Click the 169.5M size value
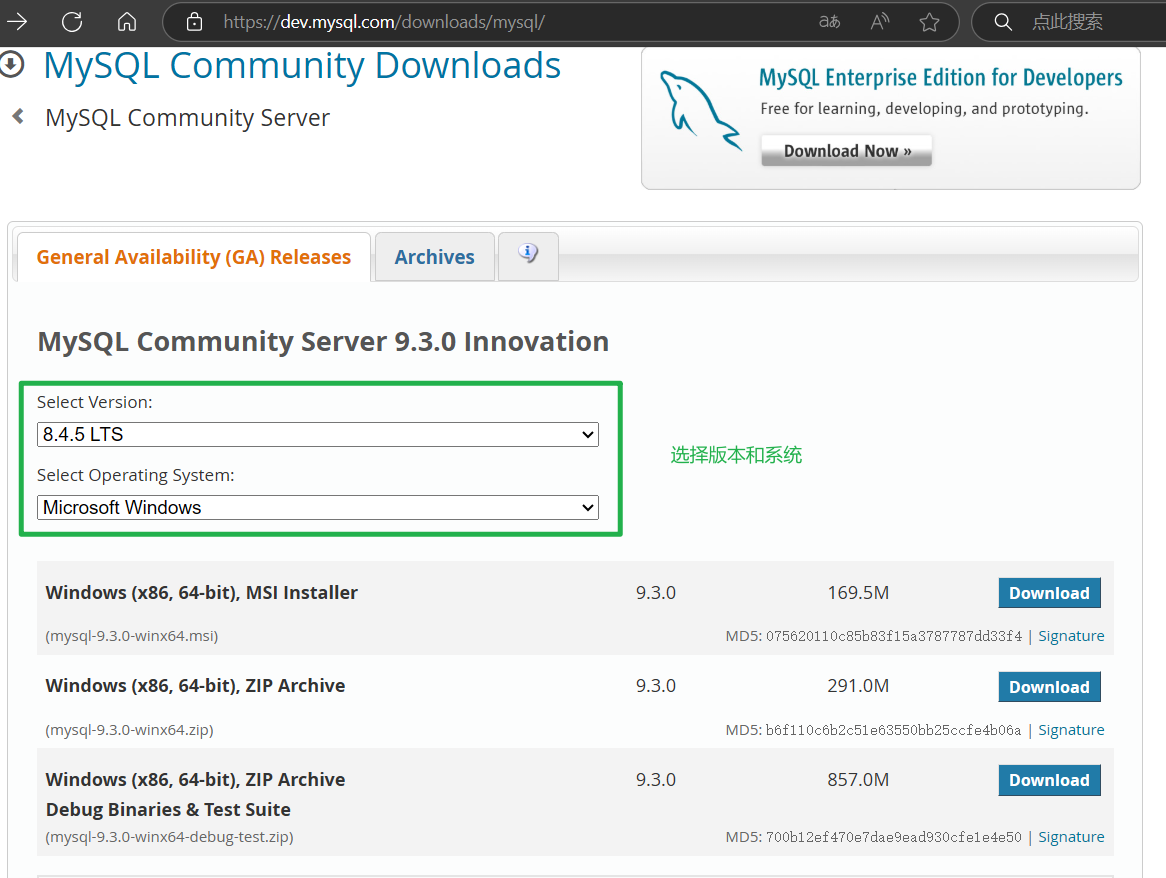1166x878 pixels. click(x=858, y=593)
